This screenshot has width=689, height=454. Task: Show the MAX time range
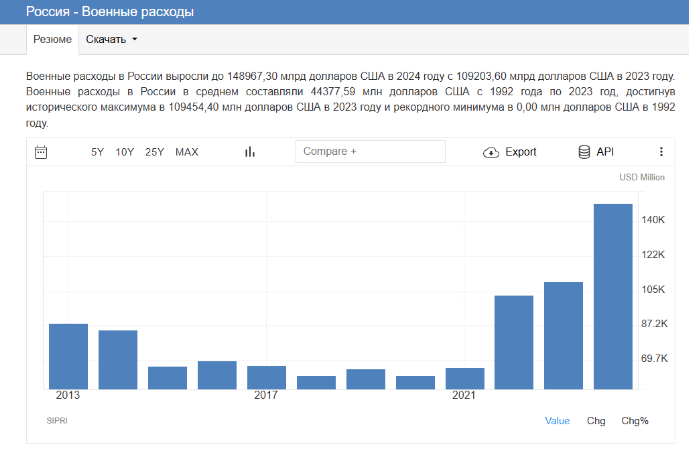pyautogui.click(x=187, y=152)
